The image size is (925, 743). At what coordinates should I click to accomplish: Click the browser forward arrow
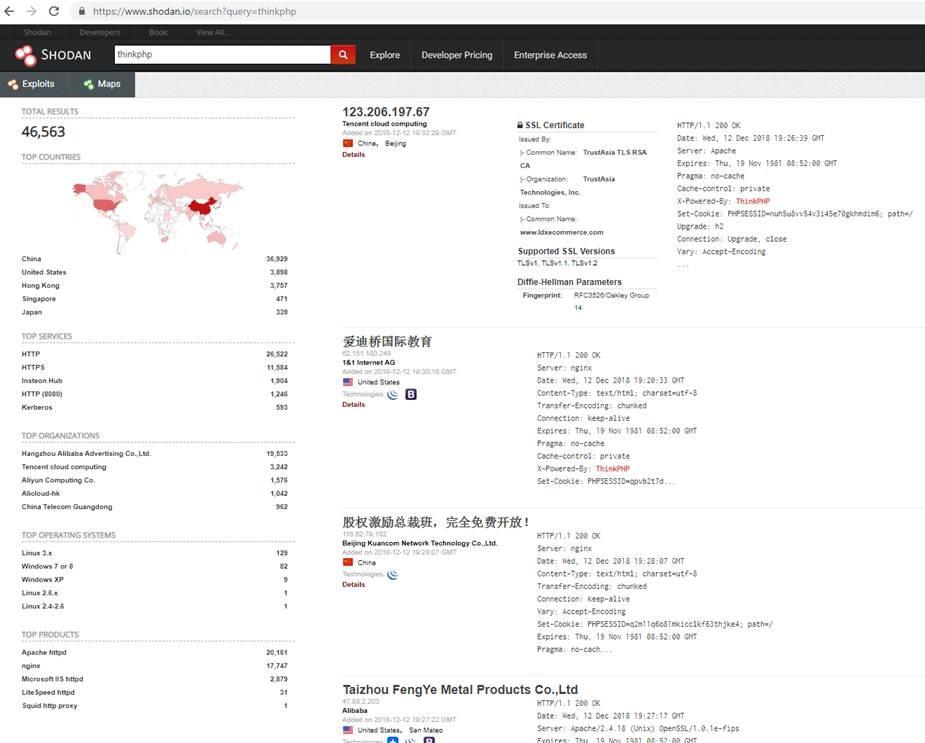coord(31,11)
